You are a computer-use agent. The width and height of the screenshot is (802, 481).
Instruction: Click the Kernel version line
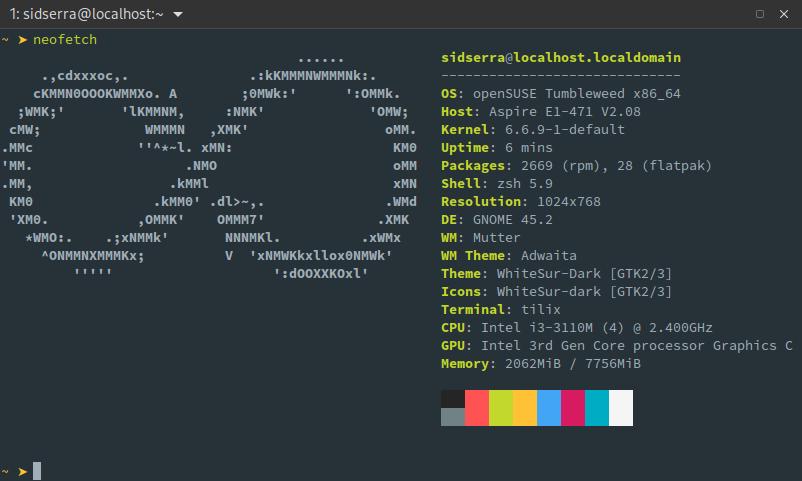click(533, 129)
